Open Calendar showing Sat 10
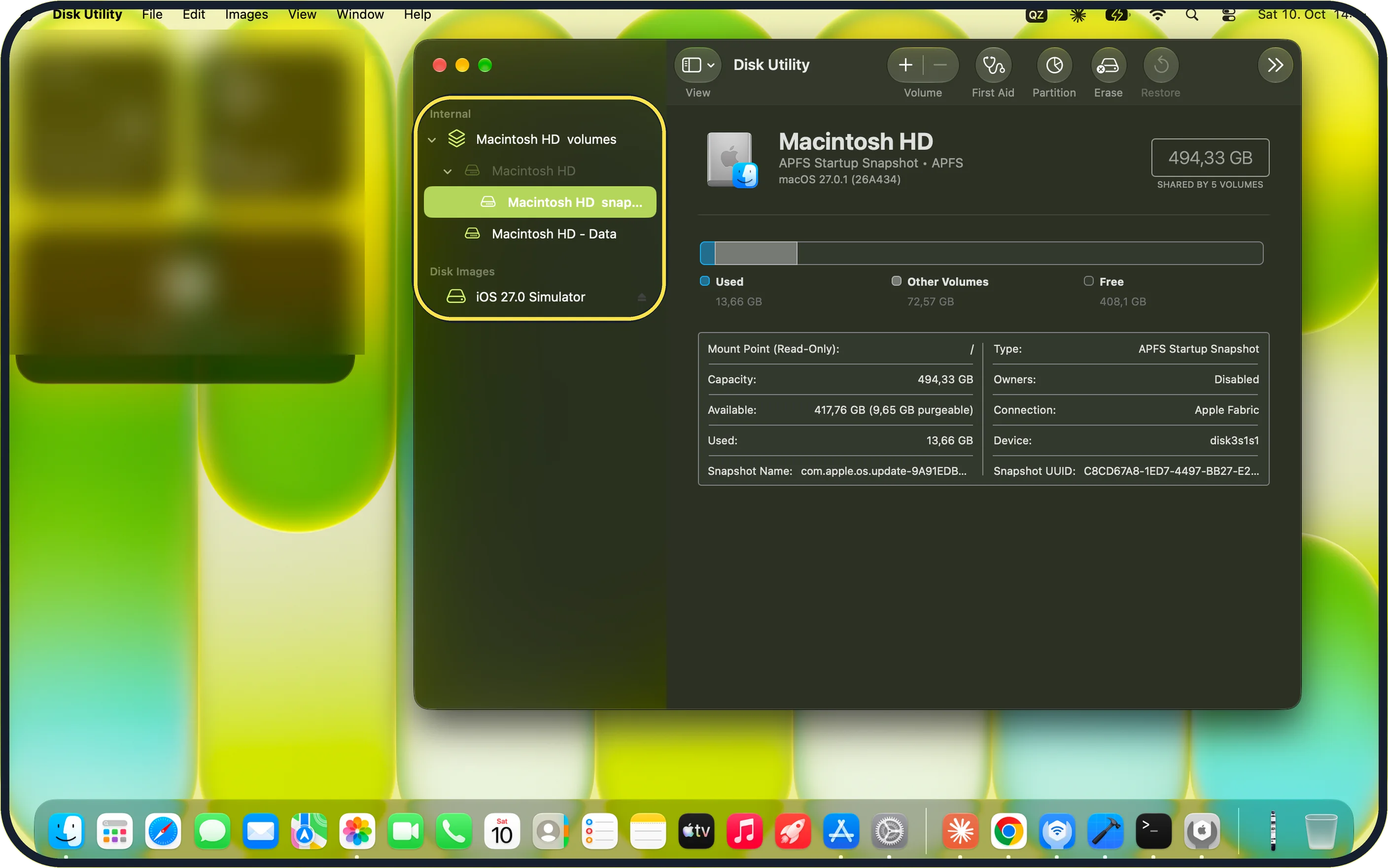This screenshot has height=868, width=1388. (502, 831)
